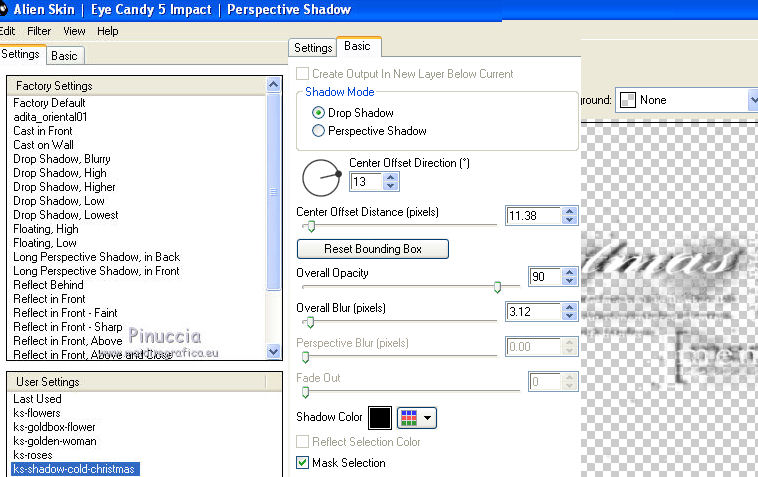This screenshot has height=477, width=758.
Task: Click Center Offset Direction input field
Action: click(367, 182)
